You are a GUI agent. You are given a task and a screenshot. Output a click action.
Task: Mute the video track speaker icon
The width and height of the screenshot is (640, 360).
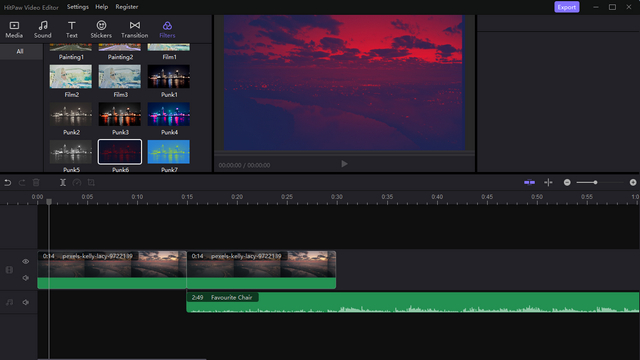[x=26, y=278]
